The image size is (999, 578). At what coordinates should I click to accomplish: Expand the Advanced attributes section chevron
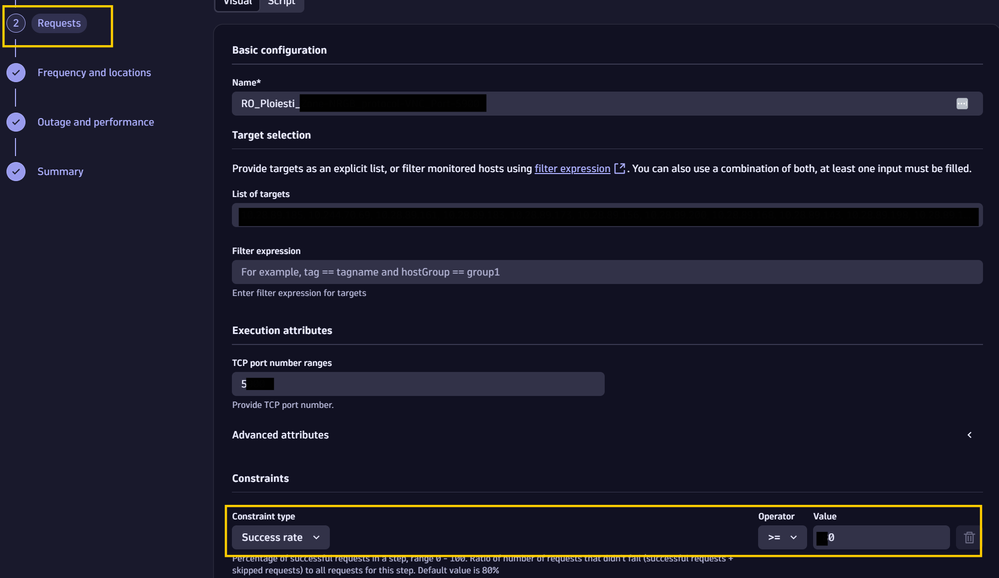coord(970,435)
